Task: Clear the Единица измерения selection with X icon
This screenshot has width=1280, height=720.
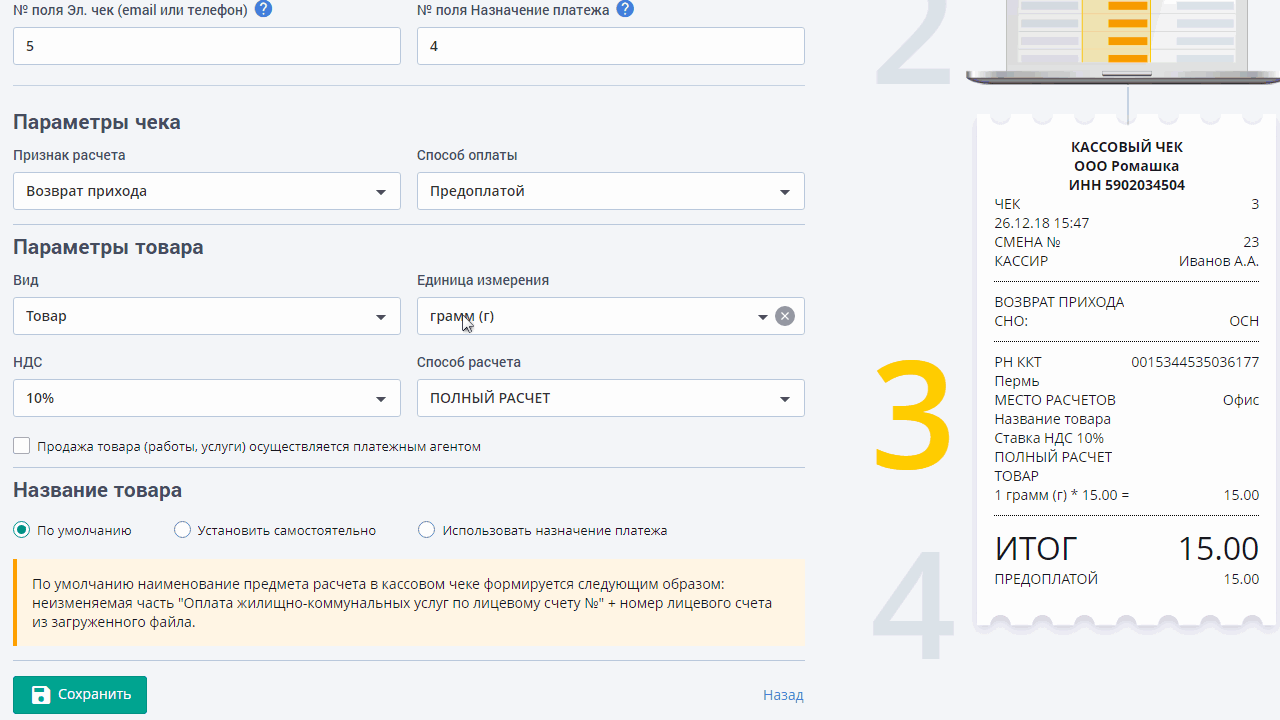Action: coord(785,316)
